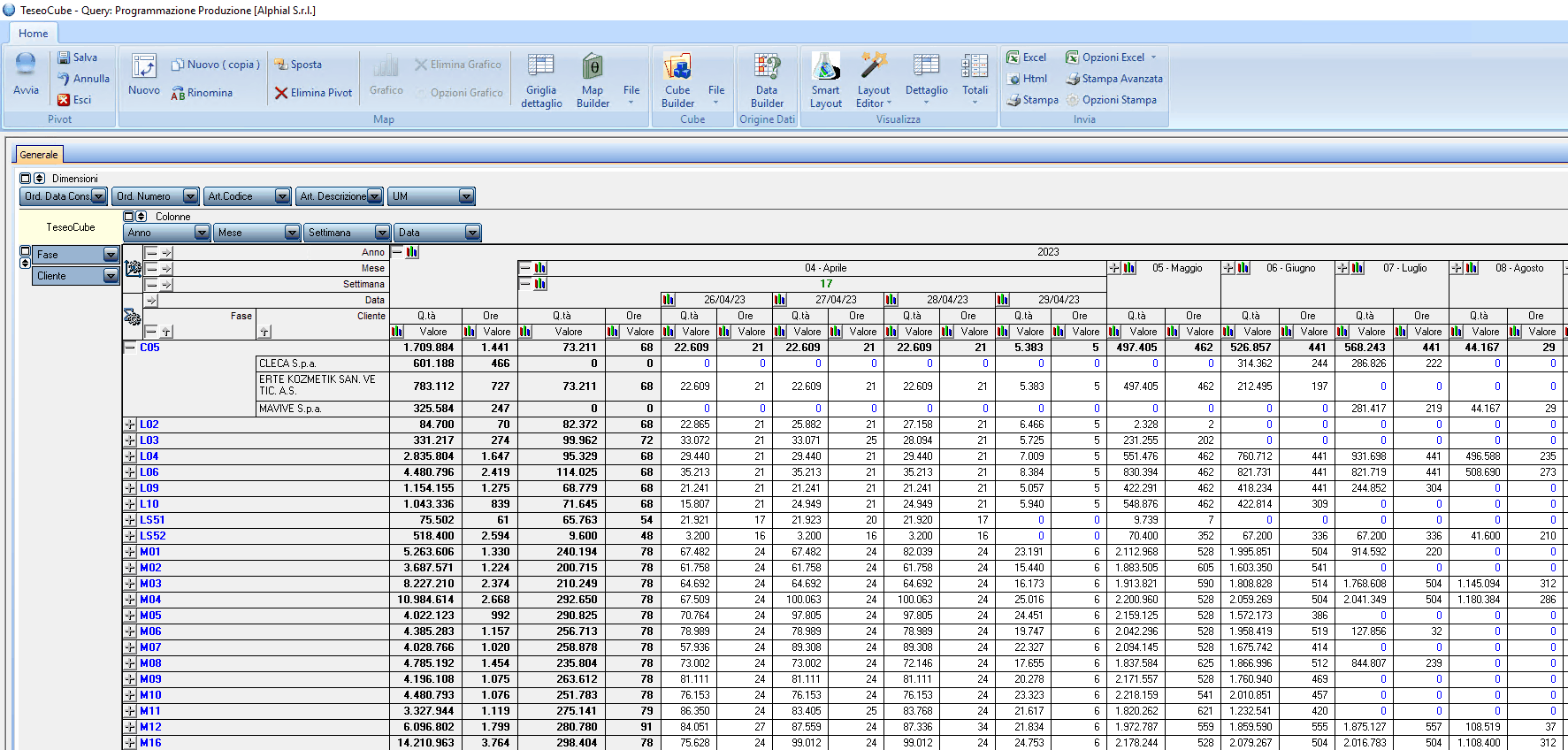This screenshot has height=750, width=1568.
Task: Select the MAVIVE S.p.a. client cell
Action: (x=323, y=409)
